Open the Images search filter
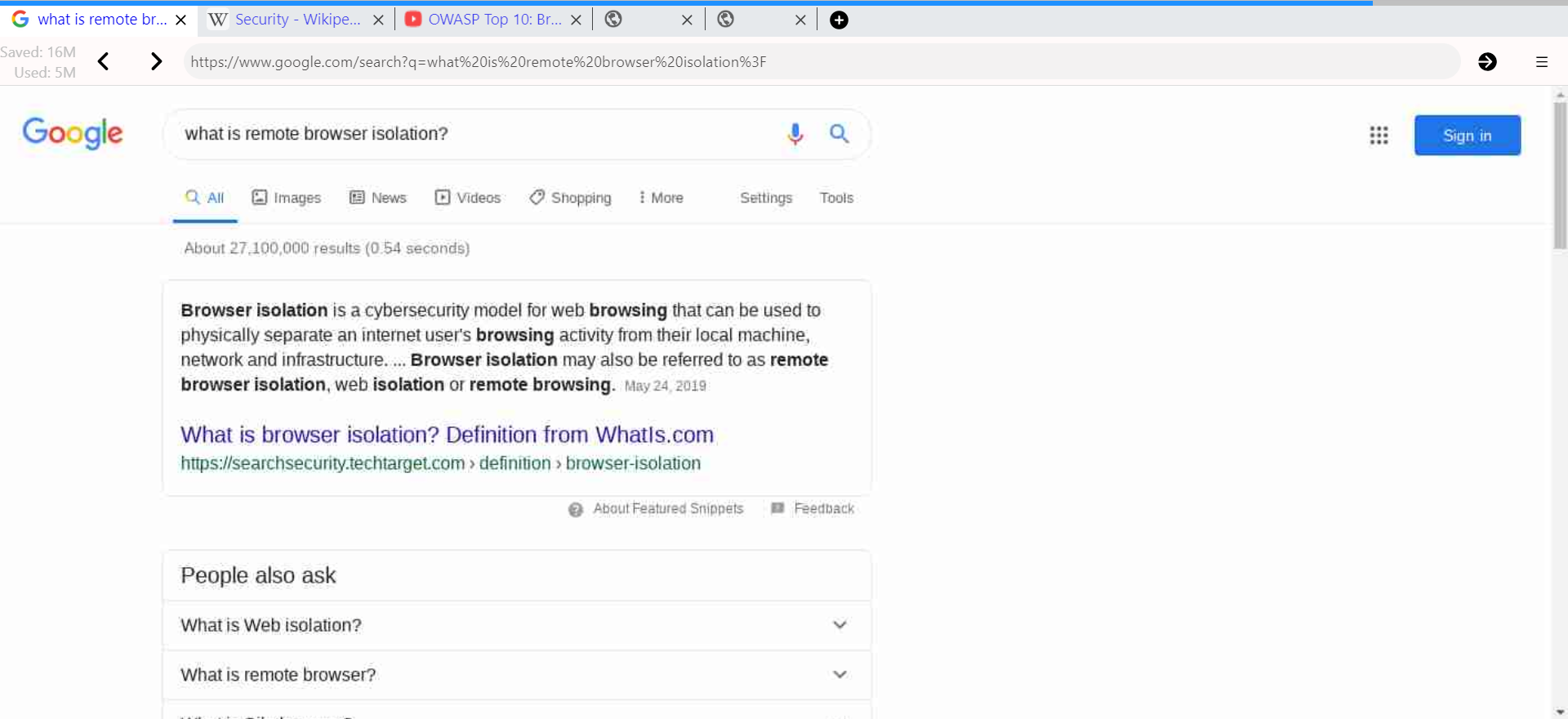 (287, 198)
